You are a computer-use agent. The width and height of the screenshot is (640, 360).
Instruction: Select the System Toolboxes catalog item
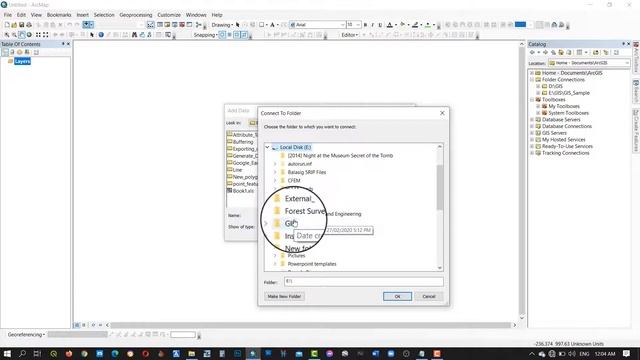click(x=568, y=113)
